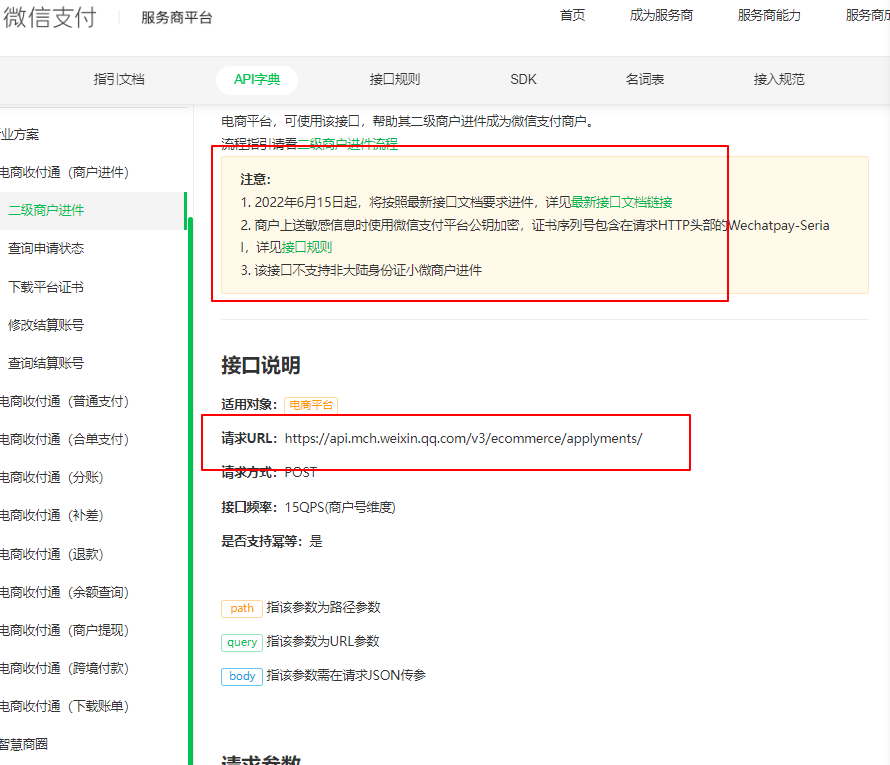Click the request URL text api.mch.weixin.qq.com
This screenshot has width=890, height=765.
click(x=463, y=439)
